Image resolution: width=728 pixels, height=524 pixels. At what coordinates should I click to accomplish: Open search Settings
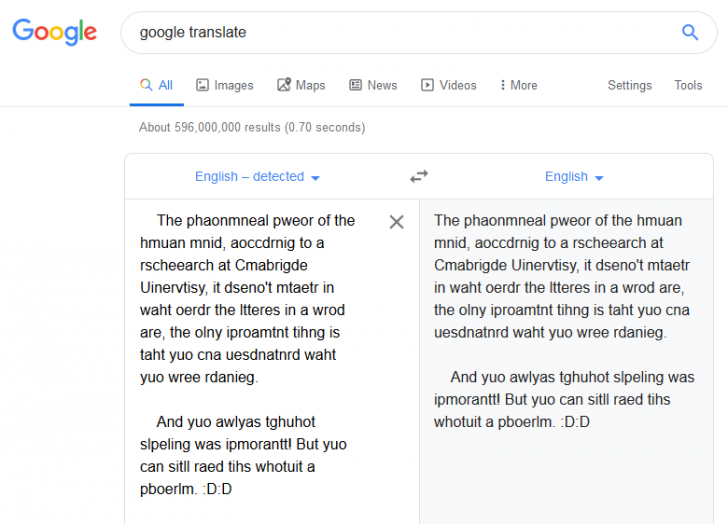(630, 85)
